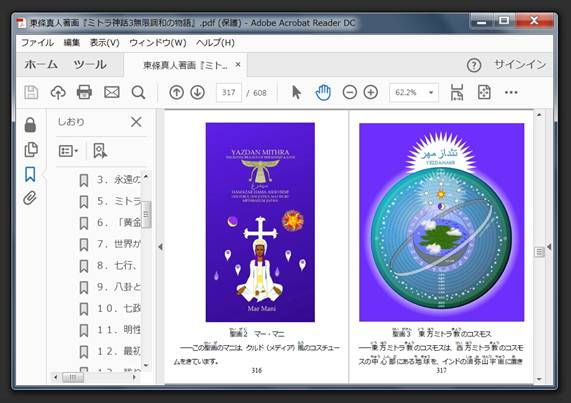
Task: Click the fit width scrolling icon
Action: (x=457, y=92)
